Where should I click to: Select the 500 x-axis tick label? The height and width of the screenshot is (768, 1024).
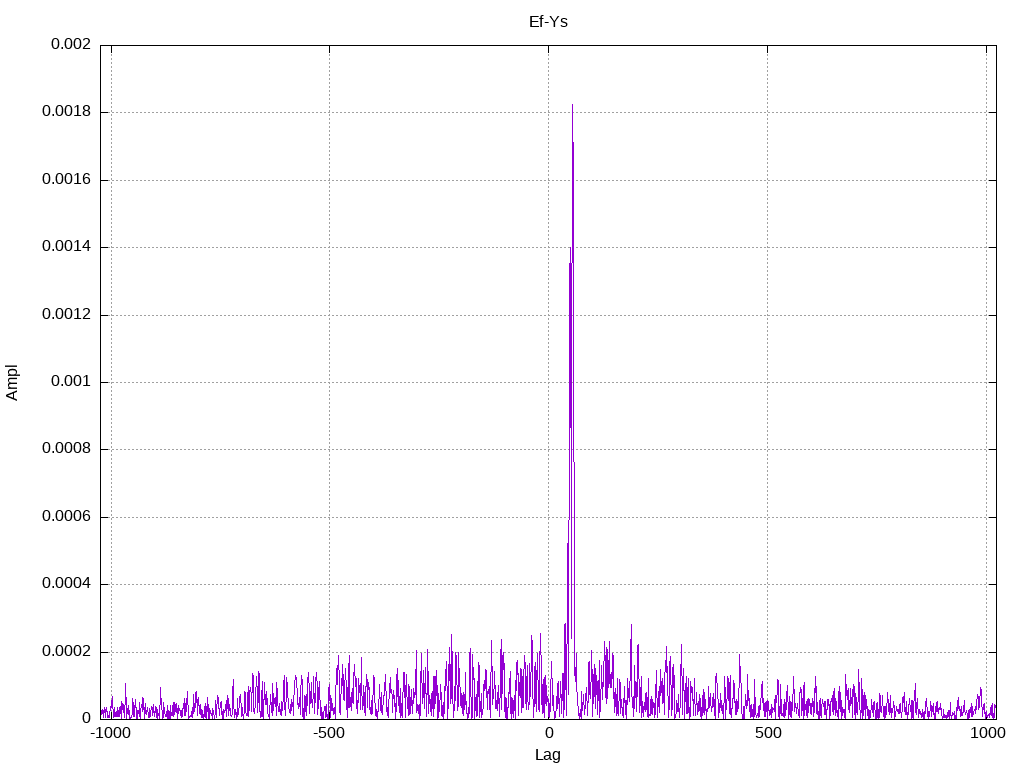point(768,733)
